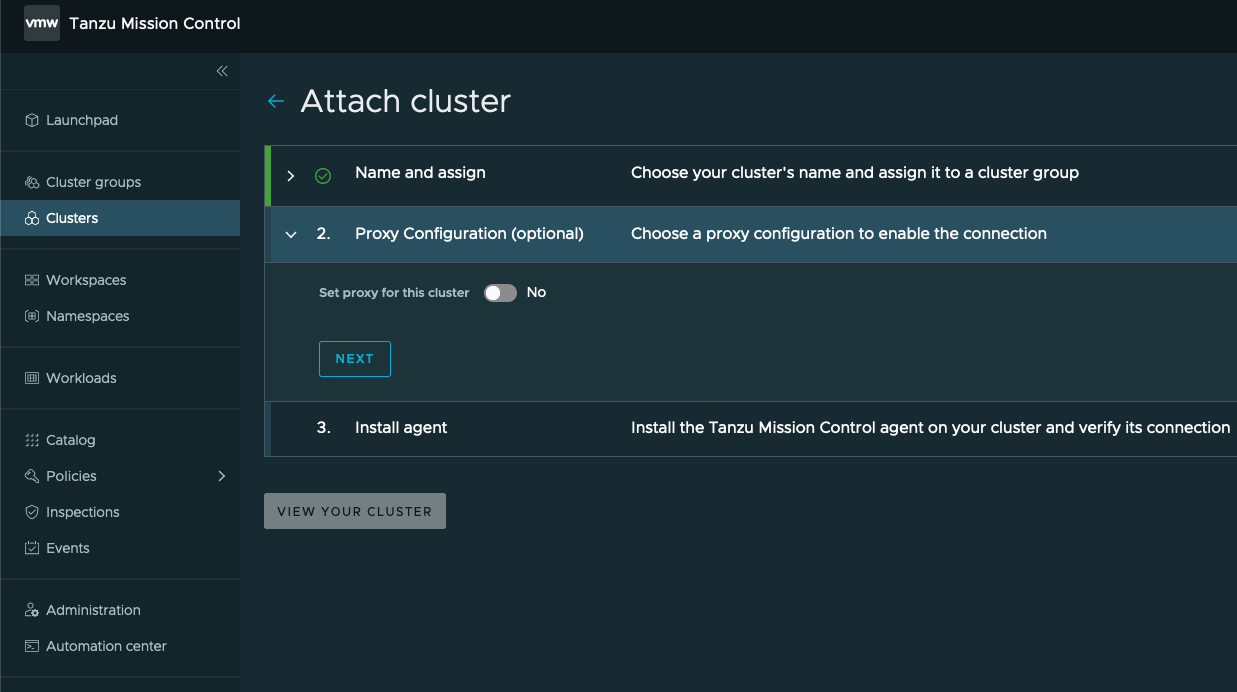This screenshot has width=1237, height=692.
Task: Click the VMware logo in the header
Action: tap(40, 22)
